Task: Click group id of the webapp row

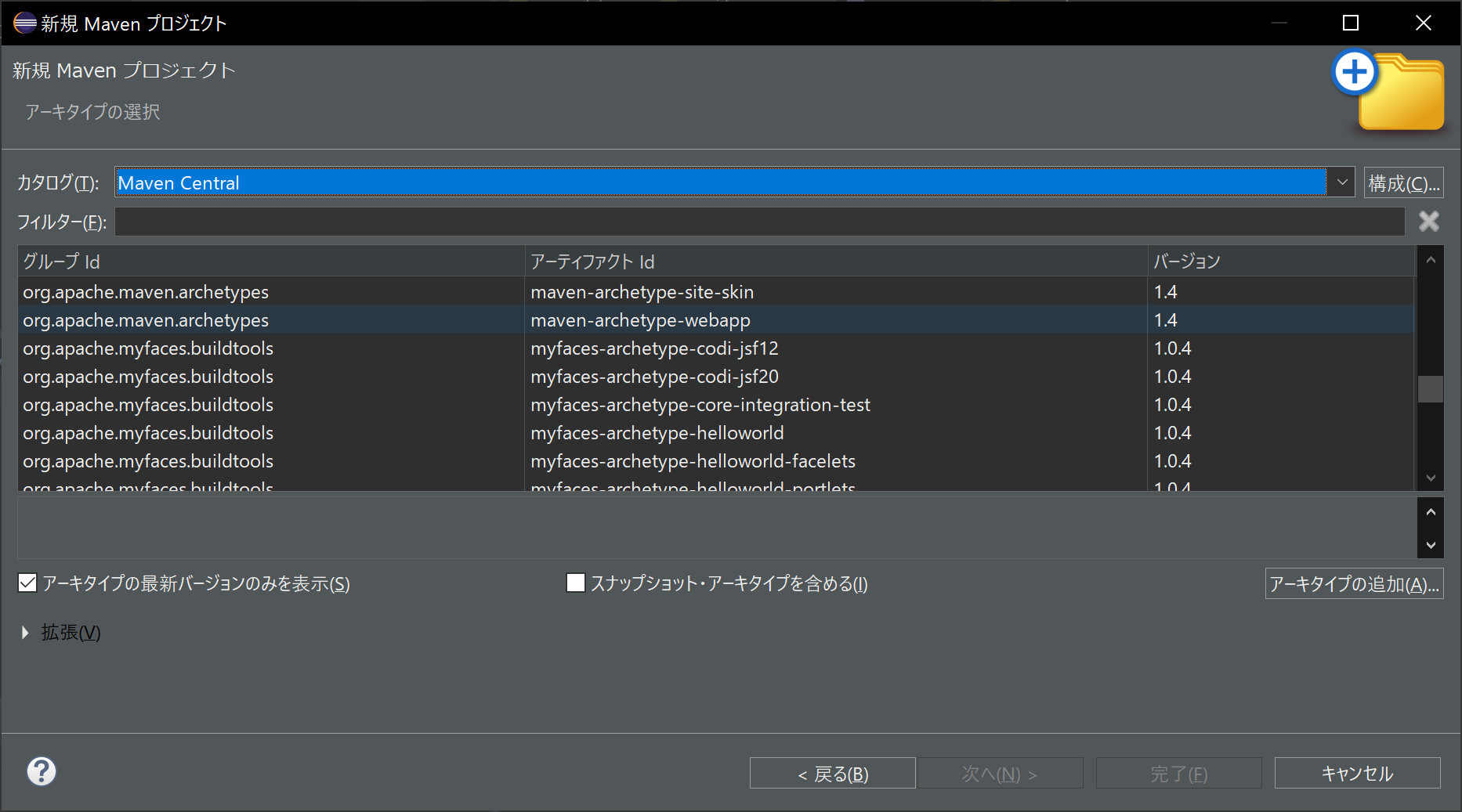Action: 146,319
